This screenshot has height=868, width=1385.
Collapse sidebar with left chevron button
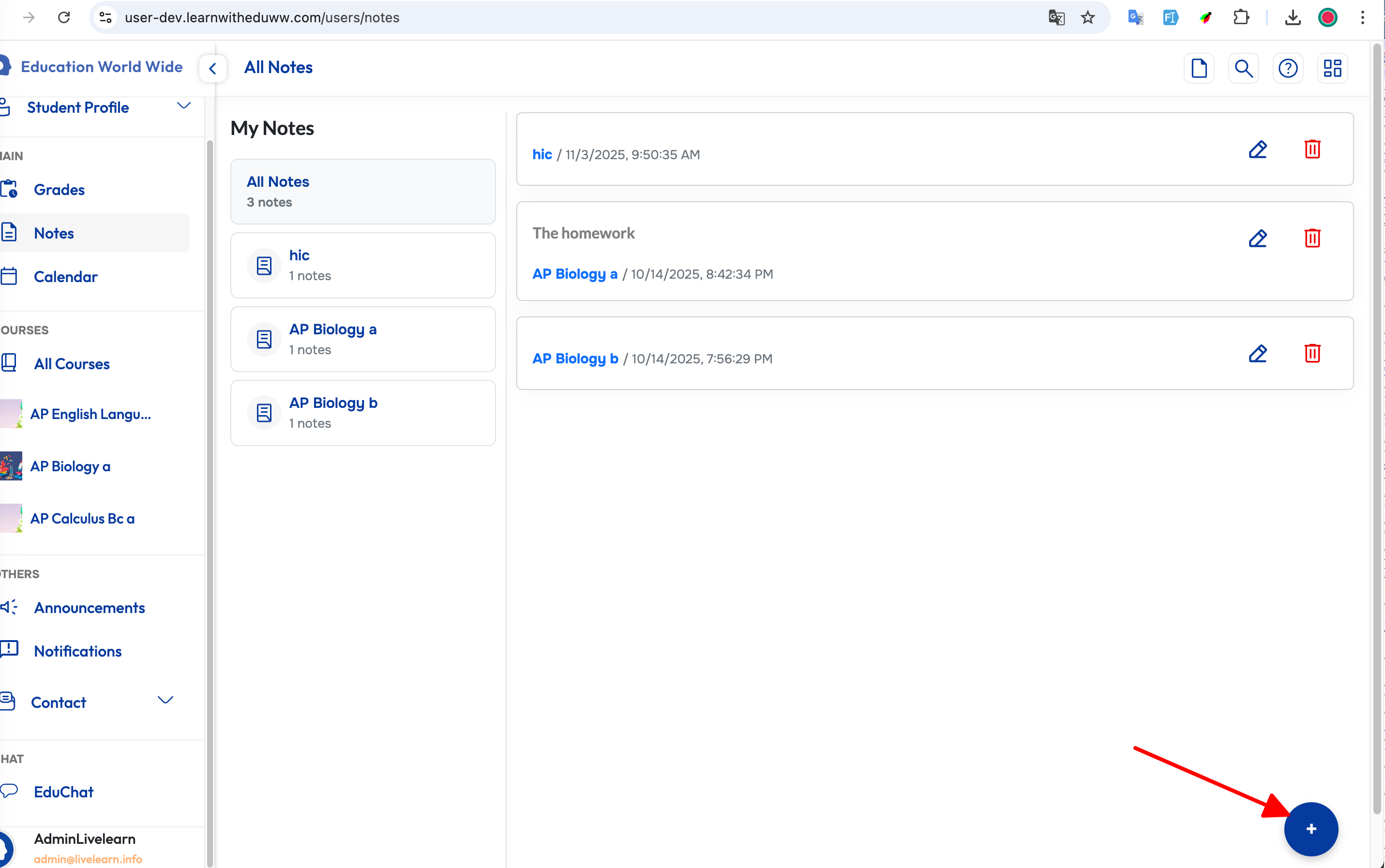point(212,68)
